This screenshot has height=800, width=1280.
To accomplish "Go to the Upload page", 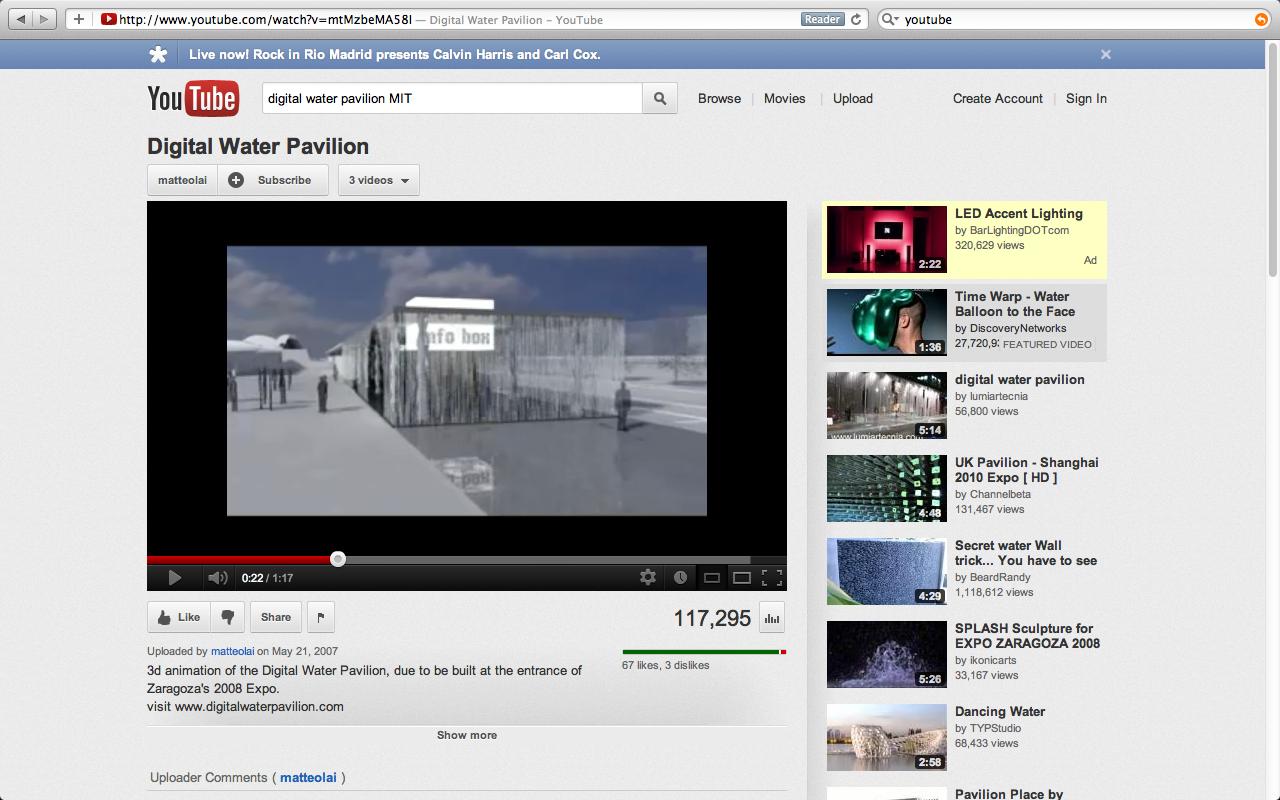I will click(852, 98).
